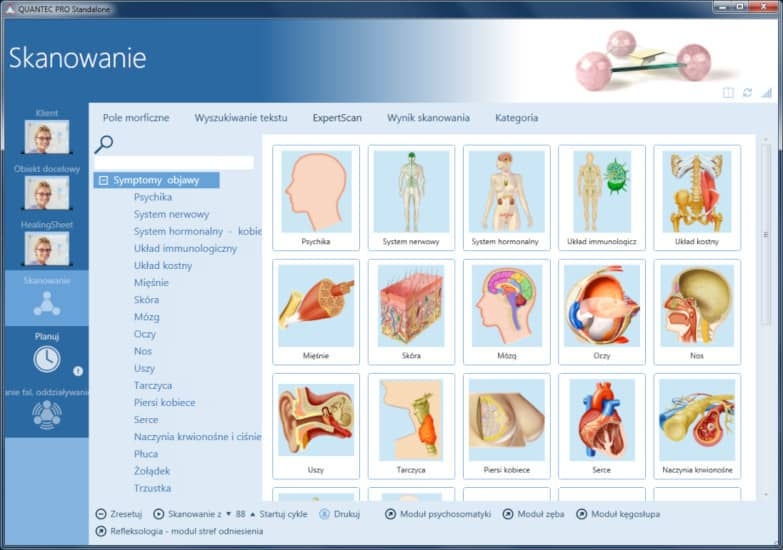This screenshot has height=550, width=783.
Task: Open the Psychika category tile
Action: 316,197
